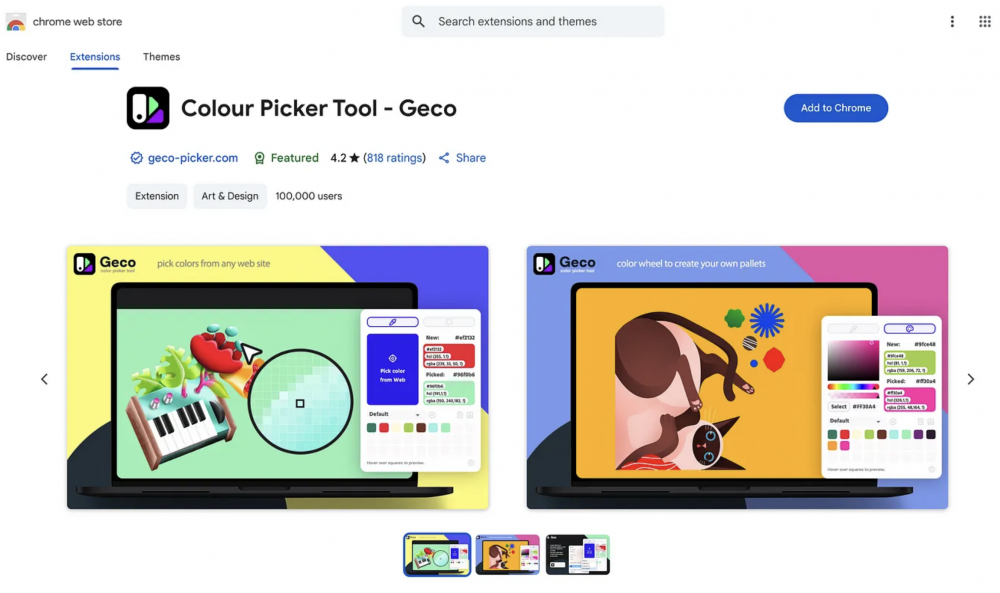Open the Google apps grid icon

pos(985,22)
